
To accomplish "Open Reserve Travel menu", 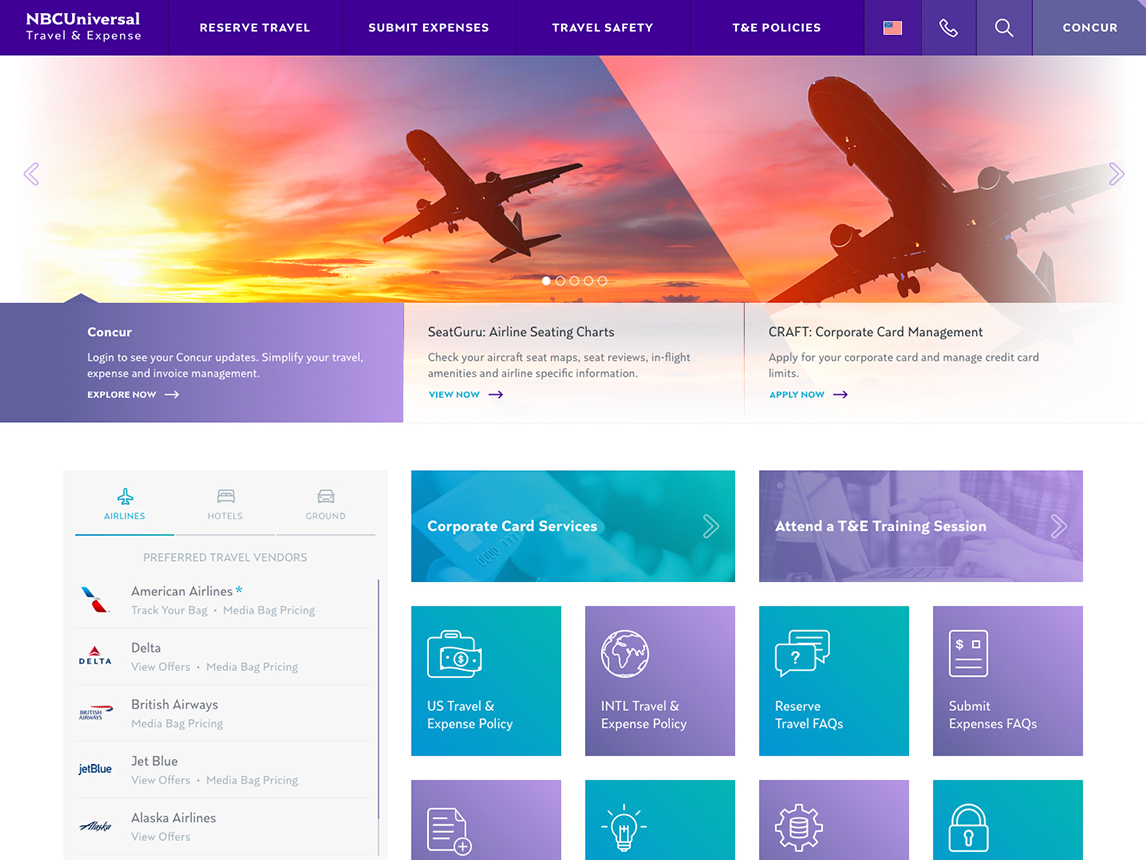I will (x=254, y=28).
